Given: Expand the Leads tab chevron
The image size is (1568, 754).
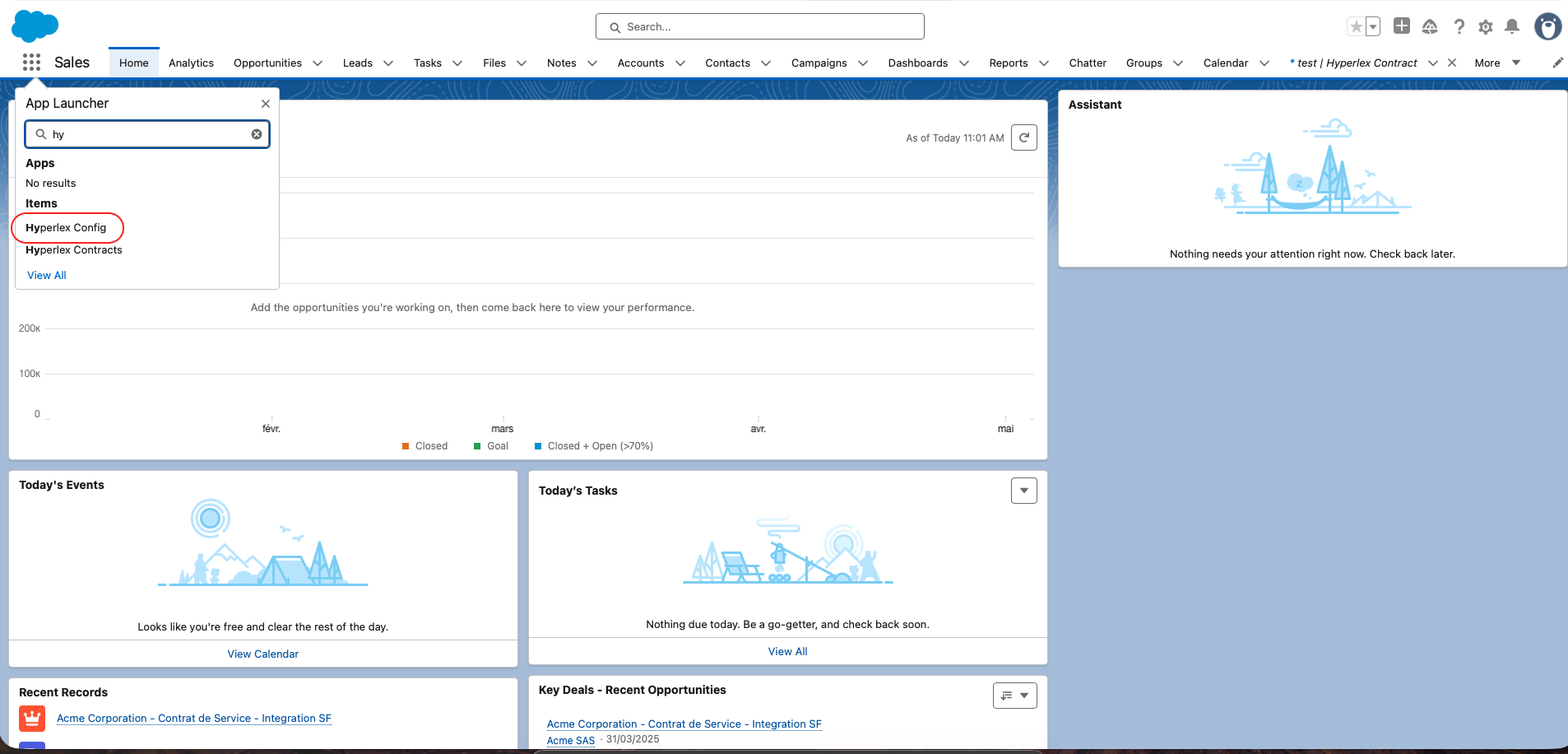Looking at the screenshot, I should pyautogui.click(x=388, y=63).
